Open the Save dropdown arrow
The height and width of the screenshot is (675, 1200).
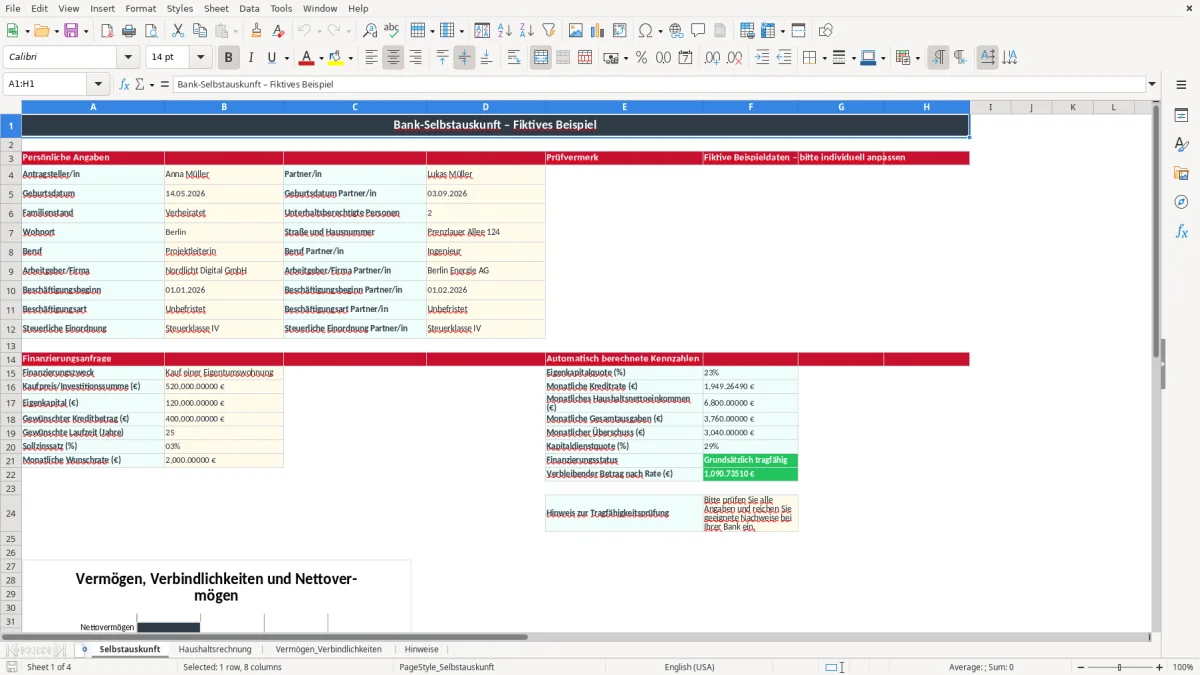click(85, 31)
